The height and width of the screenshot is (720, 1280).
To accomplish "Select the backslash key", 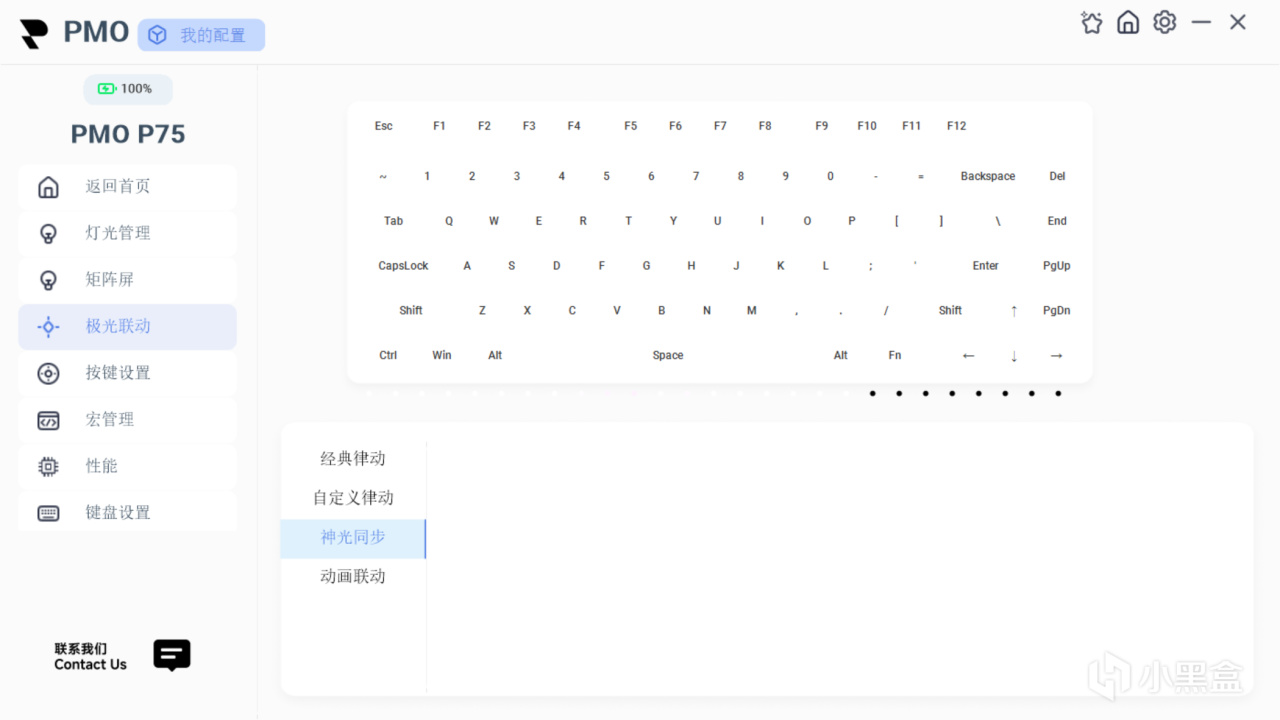I will point(998,221).
